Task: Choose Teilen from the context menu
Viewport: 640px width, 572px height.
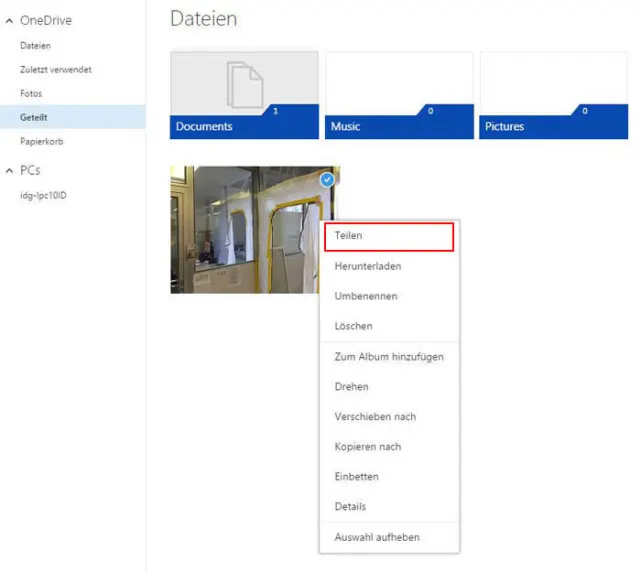Action: [389, 236]
